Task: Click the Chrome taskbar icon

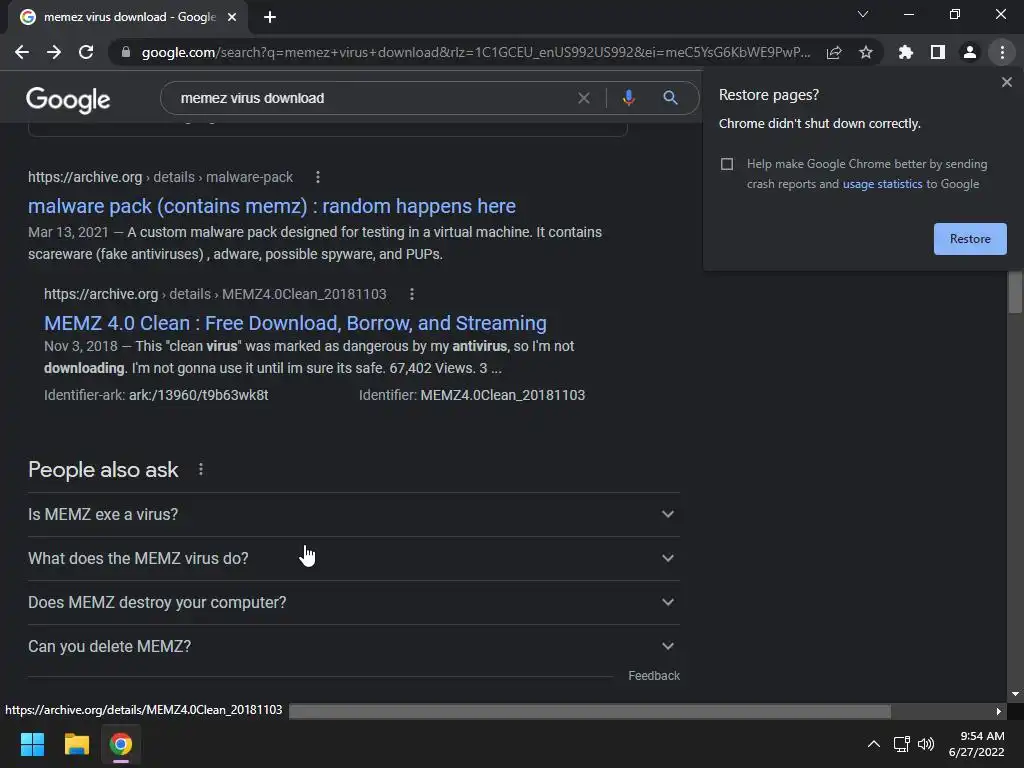Action: (x=121, y=744)
